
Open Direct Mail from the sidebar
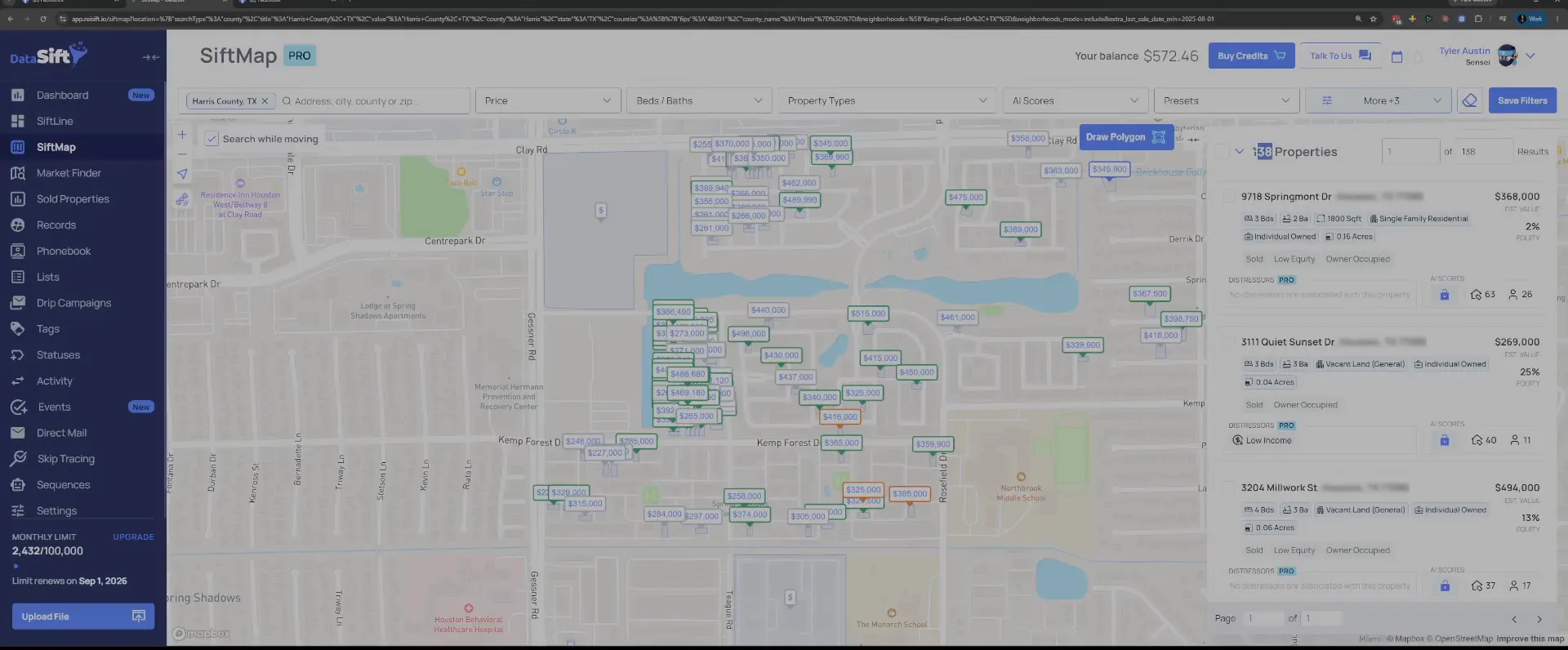click(x=61, y=433)
